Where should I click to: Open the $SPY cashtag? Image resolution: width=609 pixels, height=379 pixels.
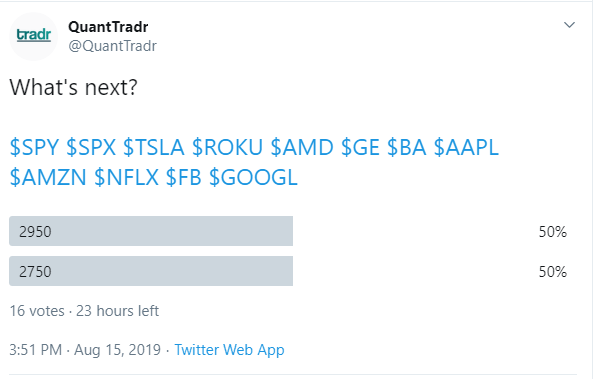pyautogui.click(x=34, y=148)
